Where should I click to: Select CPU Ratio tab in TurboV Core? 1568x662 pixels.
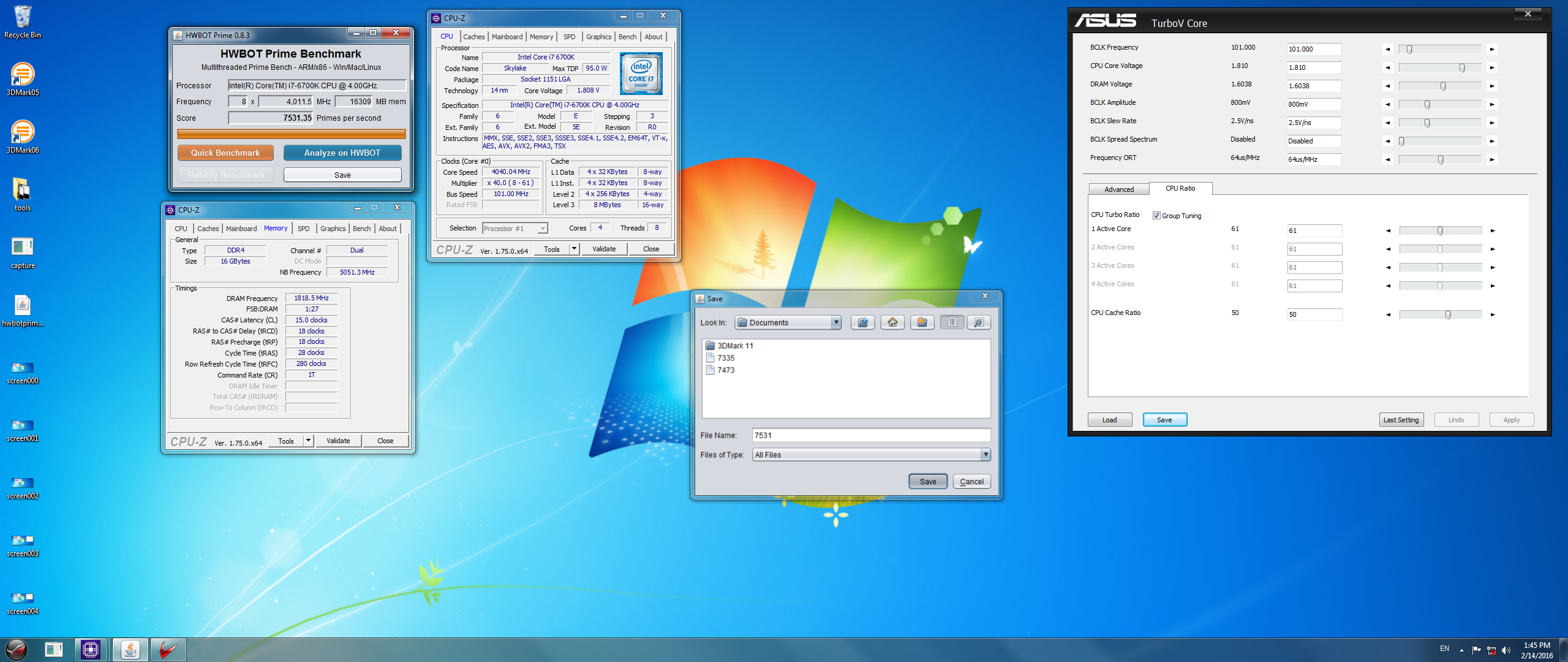[1180, 188]
